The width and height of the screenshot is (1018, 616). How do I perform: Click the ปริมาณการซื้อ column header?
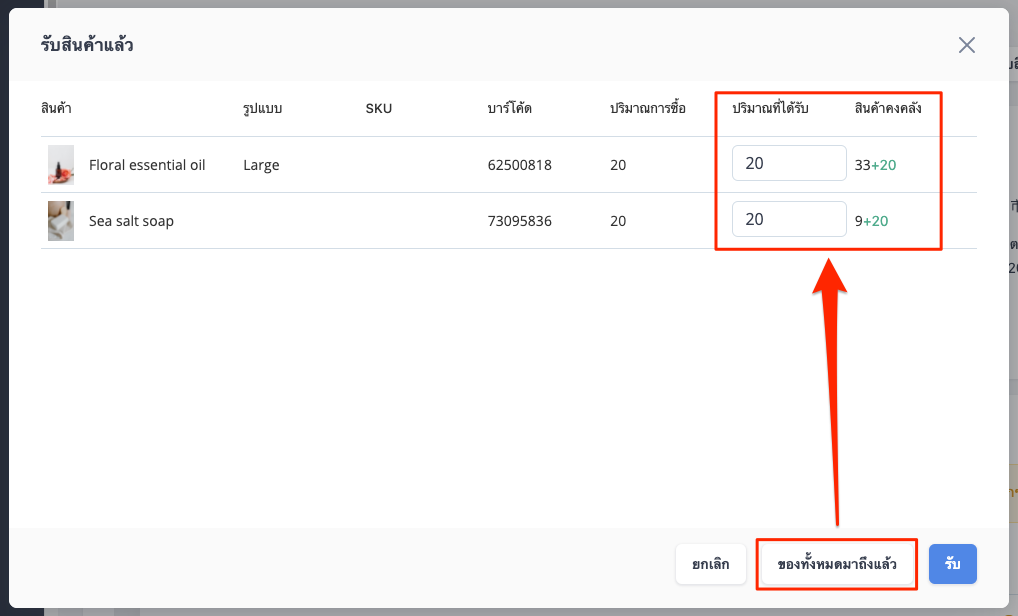click(x=647, y=108)
